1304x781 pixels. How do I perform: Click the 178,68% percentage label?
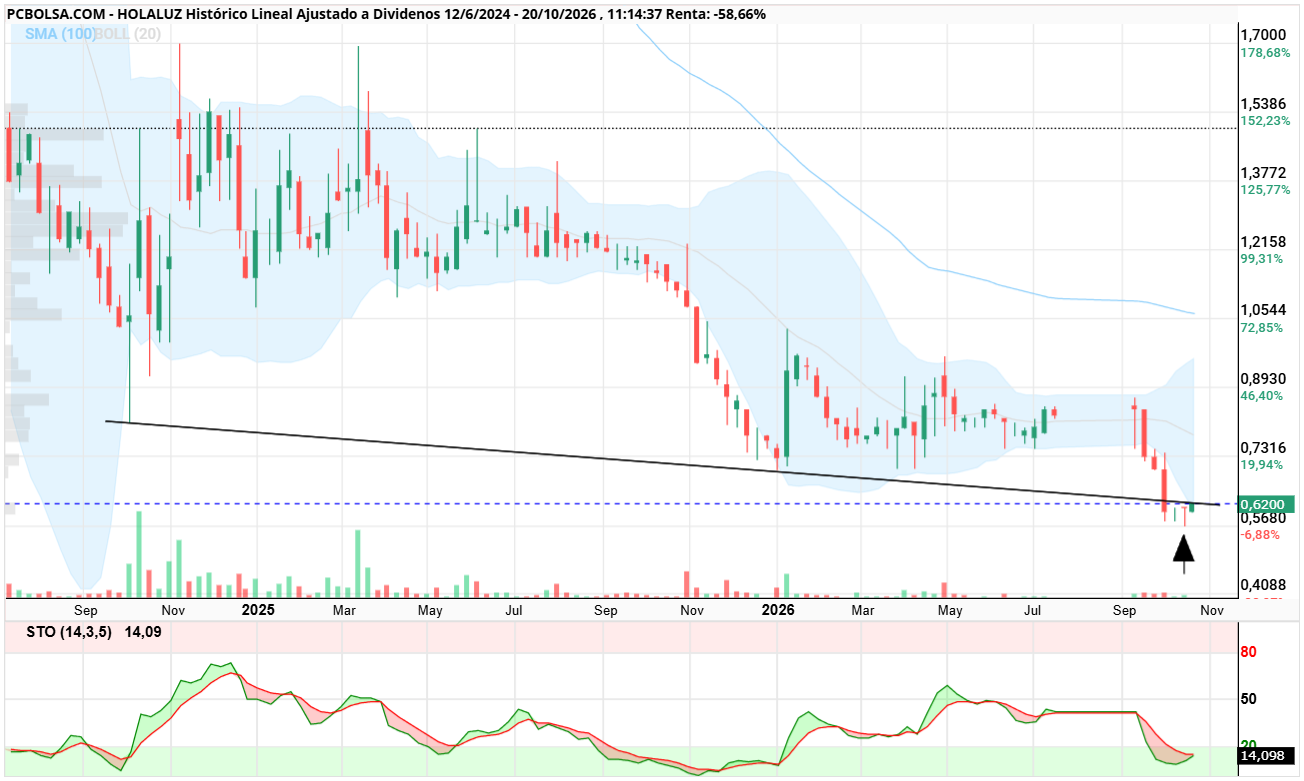[1265, 53]
